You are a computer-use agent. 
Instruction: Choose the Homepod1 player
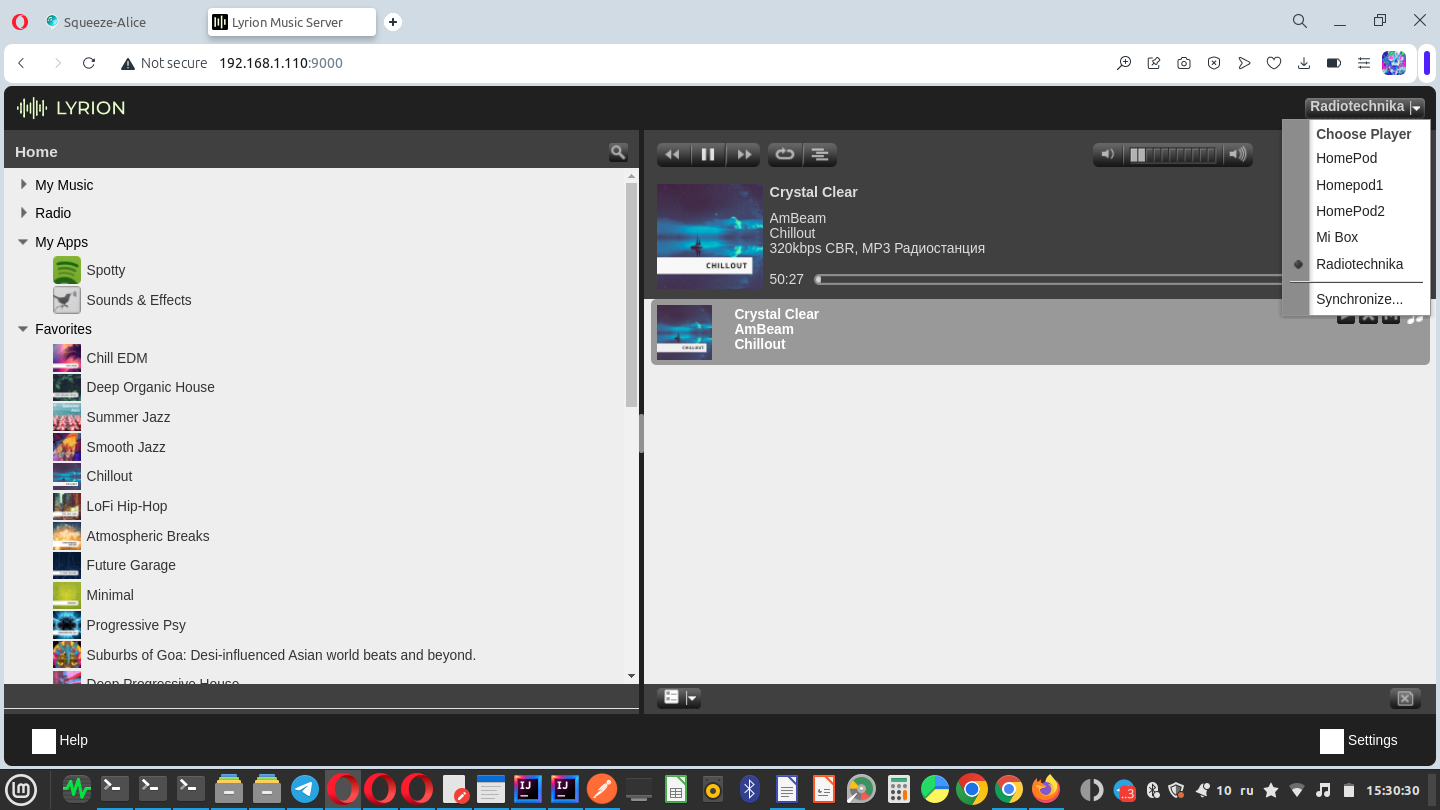click(1349, 185)
